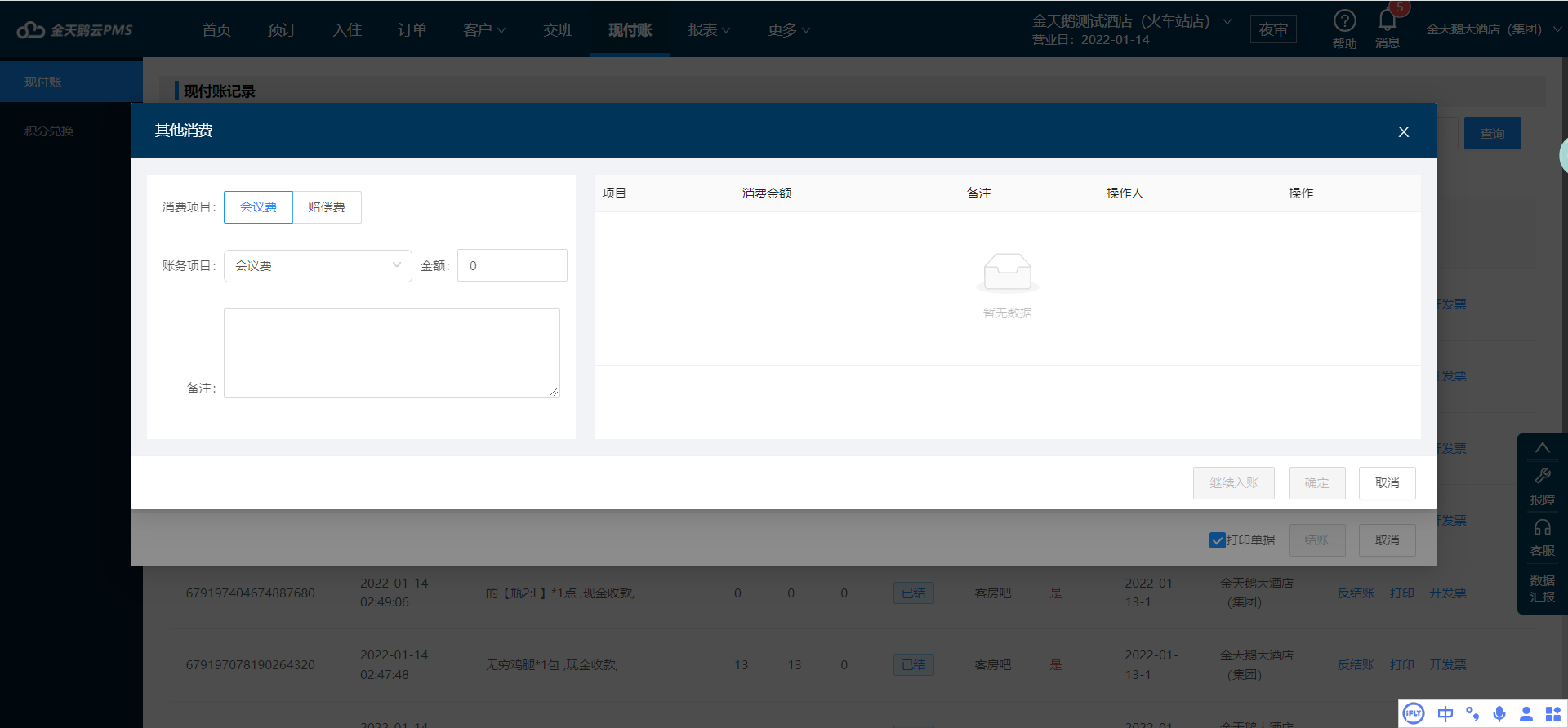Screen dimensions: 1568x728
Task: Select 会议费 consumption item
Action: 258,207
